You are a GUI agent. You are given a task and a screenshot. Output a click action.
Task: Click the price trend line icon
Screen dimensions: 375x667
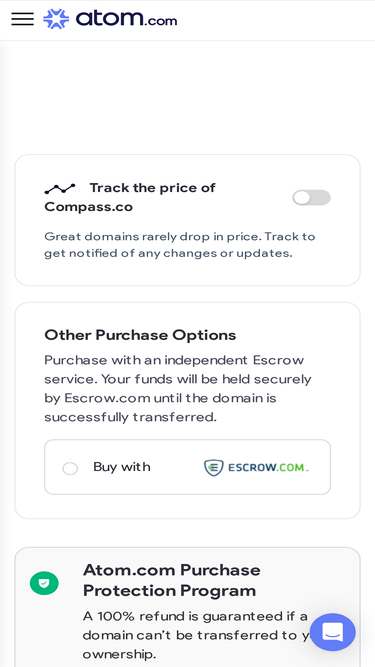click(x=60, y=188)
